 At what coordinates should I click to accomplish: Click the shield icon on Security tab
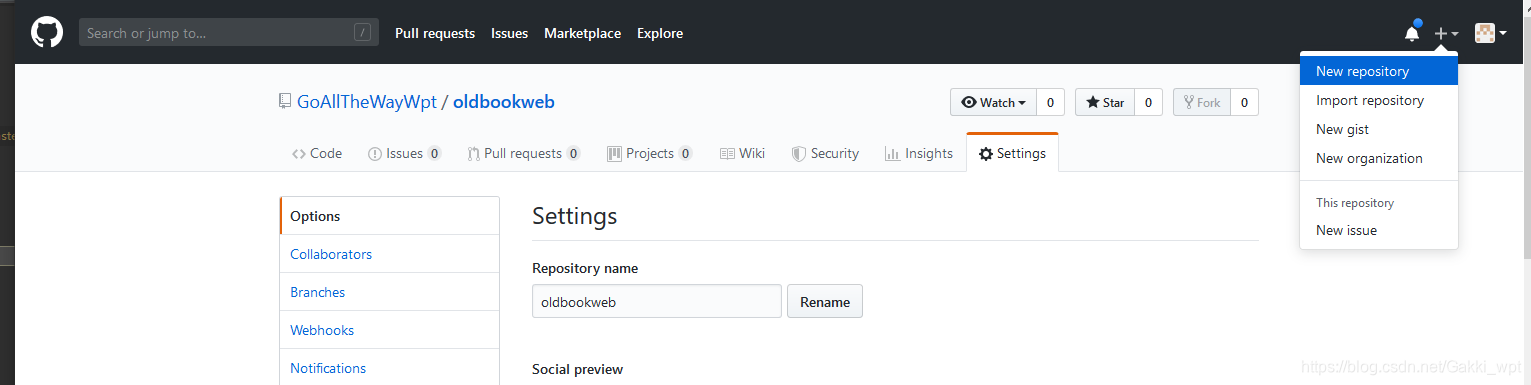(x=799, y=154)
